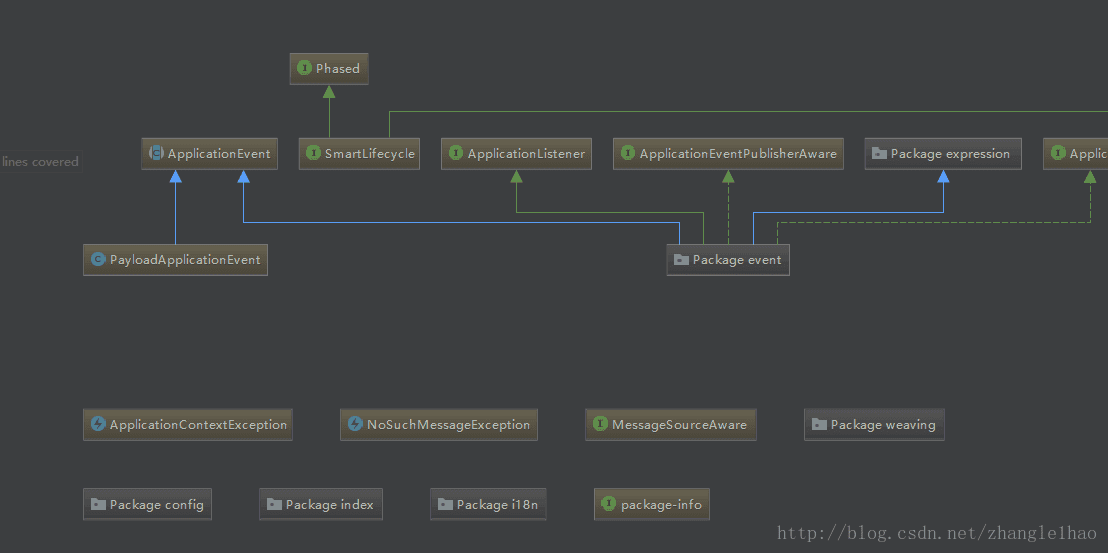Image resolution: width=1108 pixels, height=553 pixels.
Task: Click the folder icon on Package i18n
Action: pyautogui.click(x=445, y=504)
